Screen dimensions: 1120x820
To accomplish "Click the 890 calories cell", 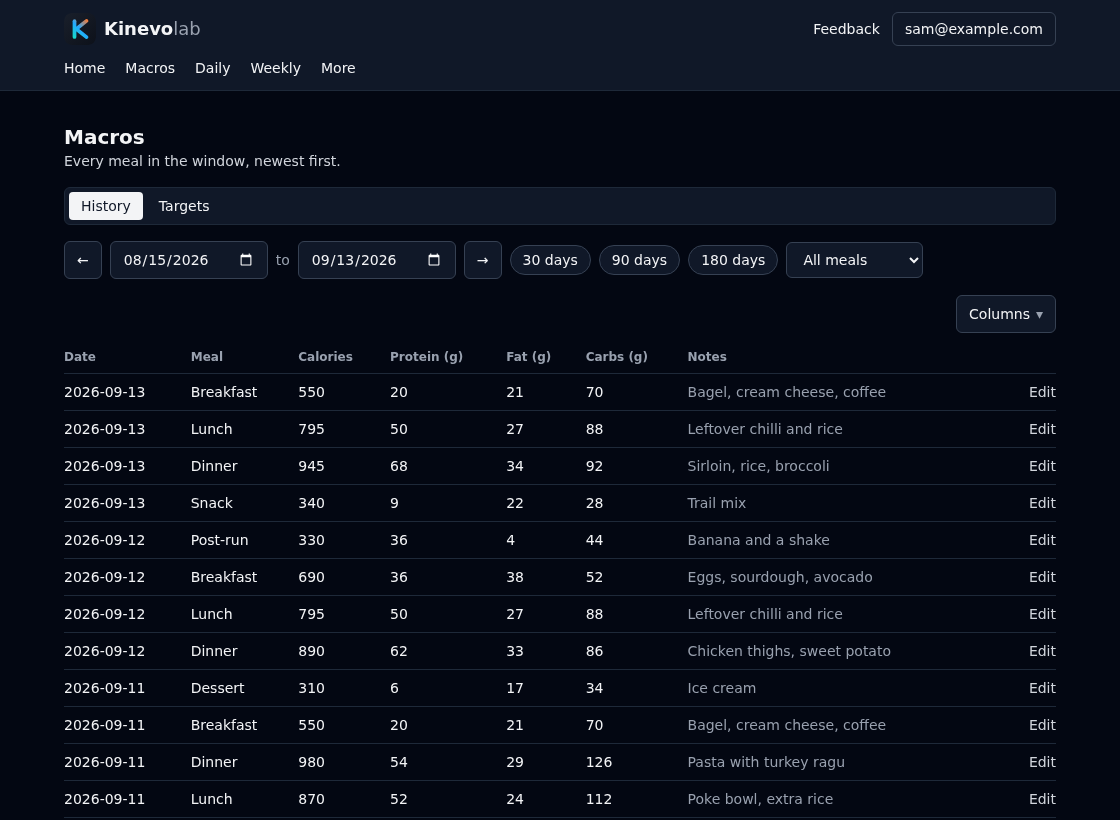I will click(x=311, y=651).
